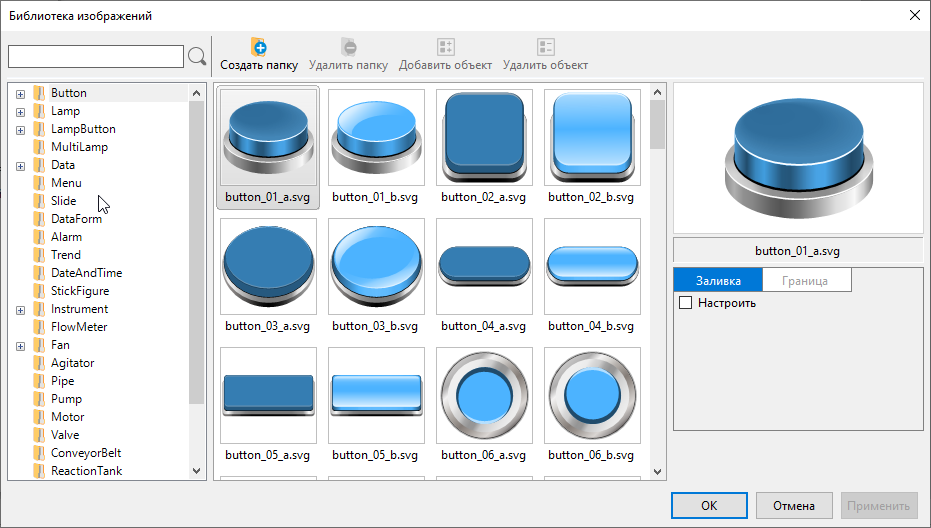Viewport: 931px width, 528px height.
Task: Pick button_05_a.svg rectangular button
Action: point(268,395)
